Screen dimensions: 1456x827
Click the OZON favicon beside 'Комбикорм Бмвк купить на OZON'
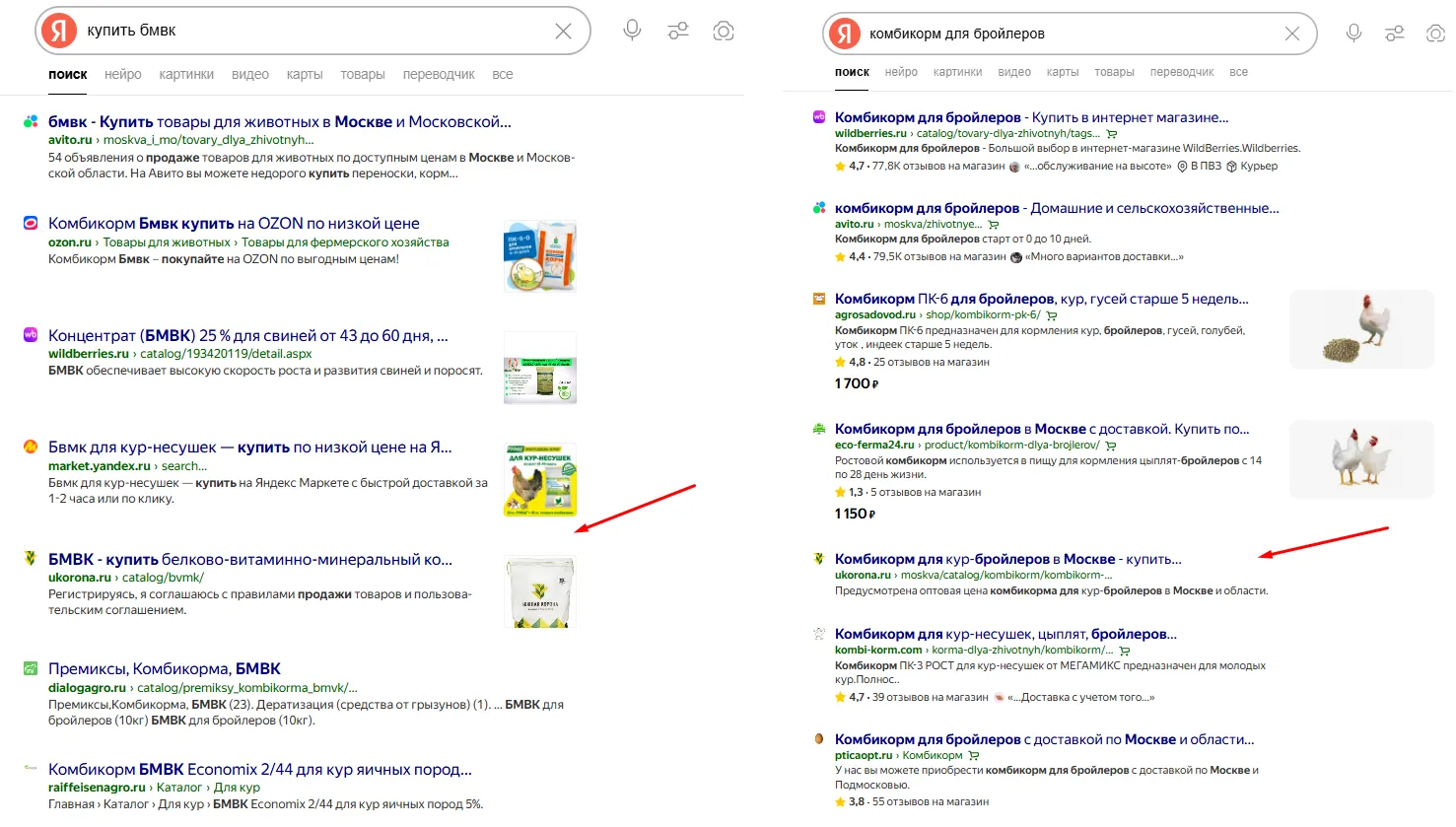click(31, 223)
